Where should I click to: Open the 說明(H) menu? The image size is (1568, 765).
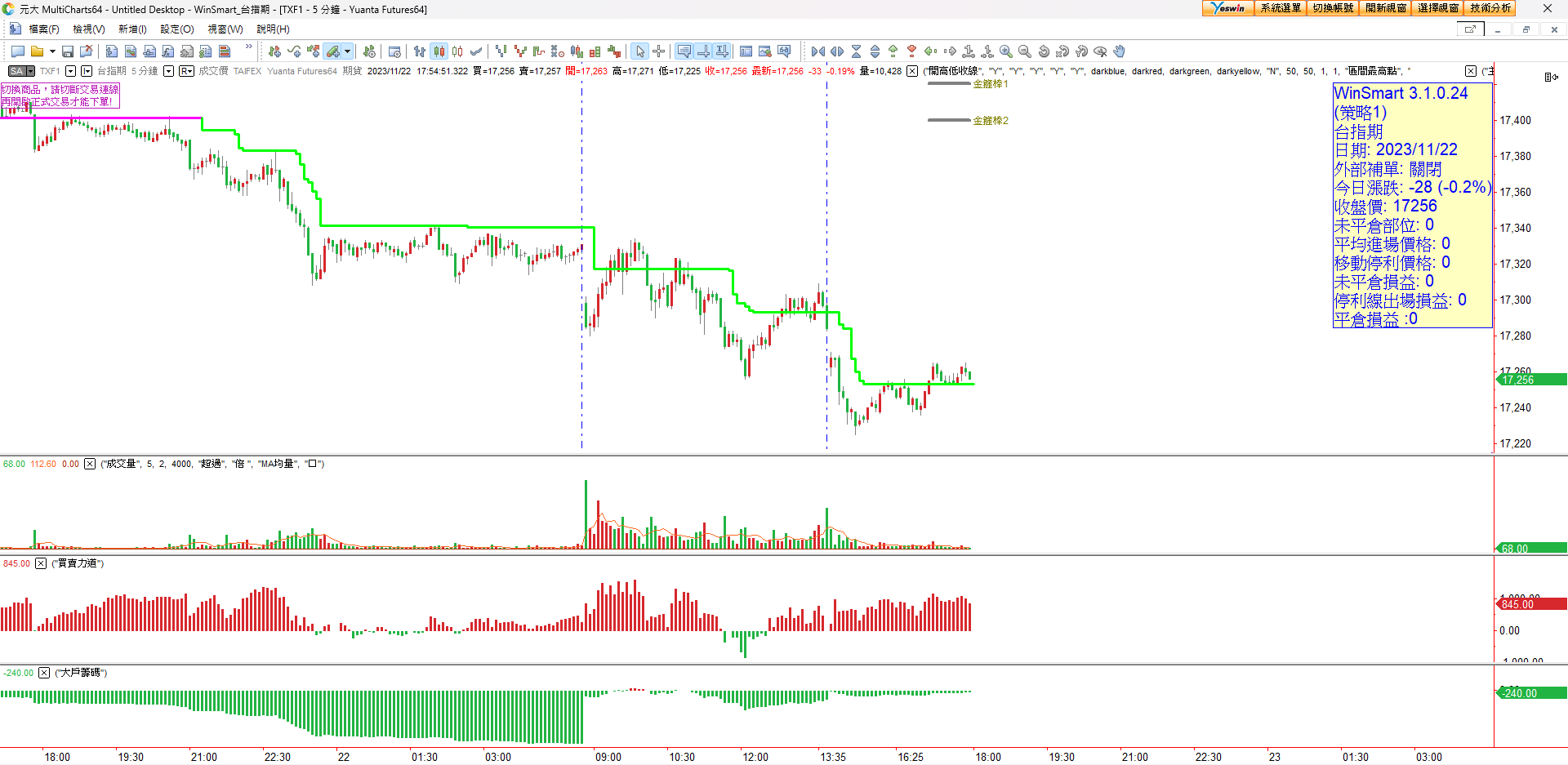tap(274, 29)
